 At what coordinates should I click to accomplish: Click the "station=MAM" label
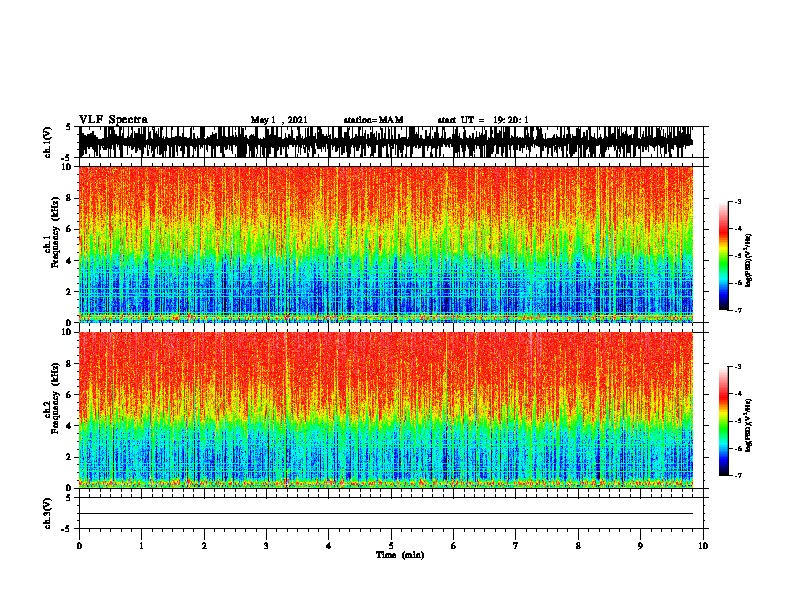[x=373, y=120]
